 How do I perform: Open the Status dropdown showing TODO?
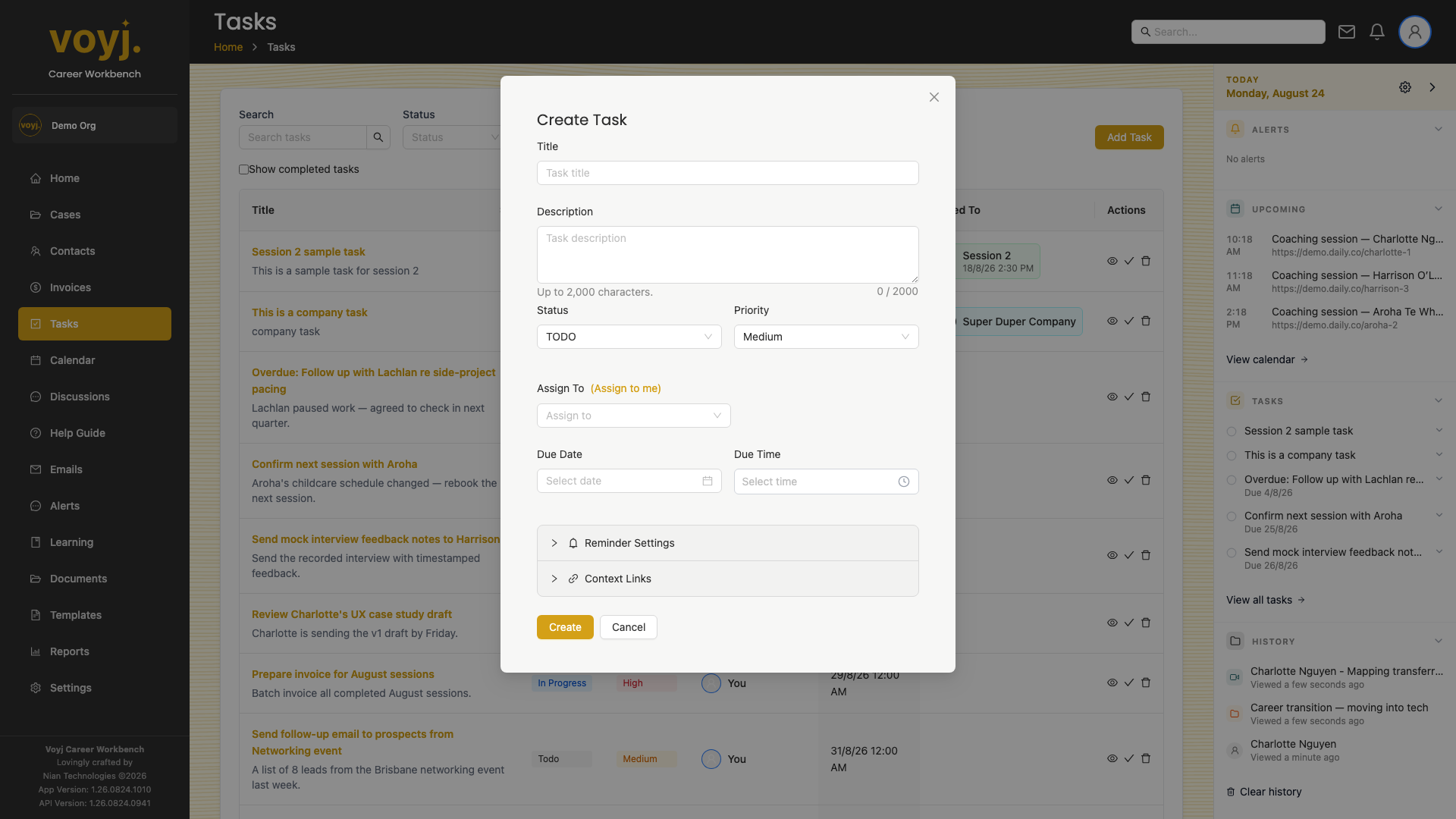629,337
